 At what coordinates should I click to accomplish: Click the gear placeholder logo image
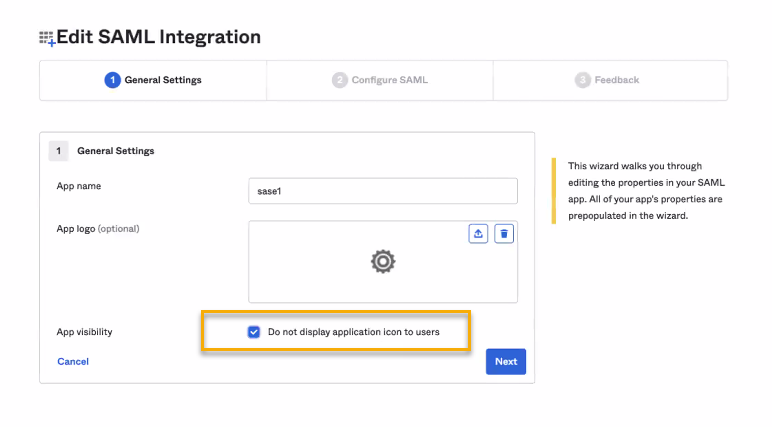[383, 262]
